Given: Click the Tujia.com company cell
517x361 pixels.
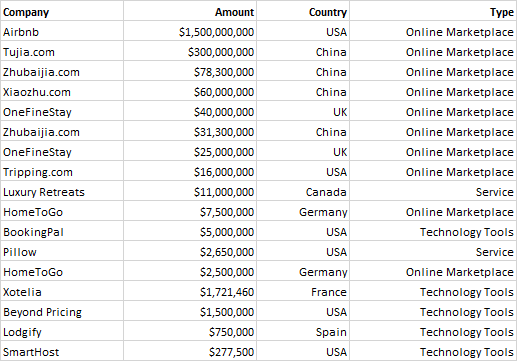Looking at the screenshot, I should tap(62, 51).
